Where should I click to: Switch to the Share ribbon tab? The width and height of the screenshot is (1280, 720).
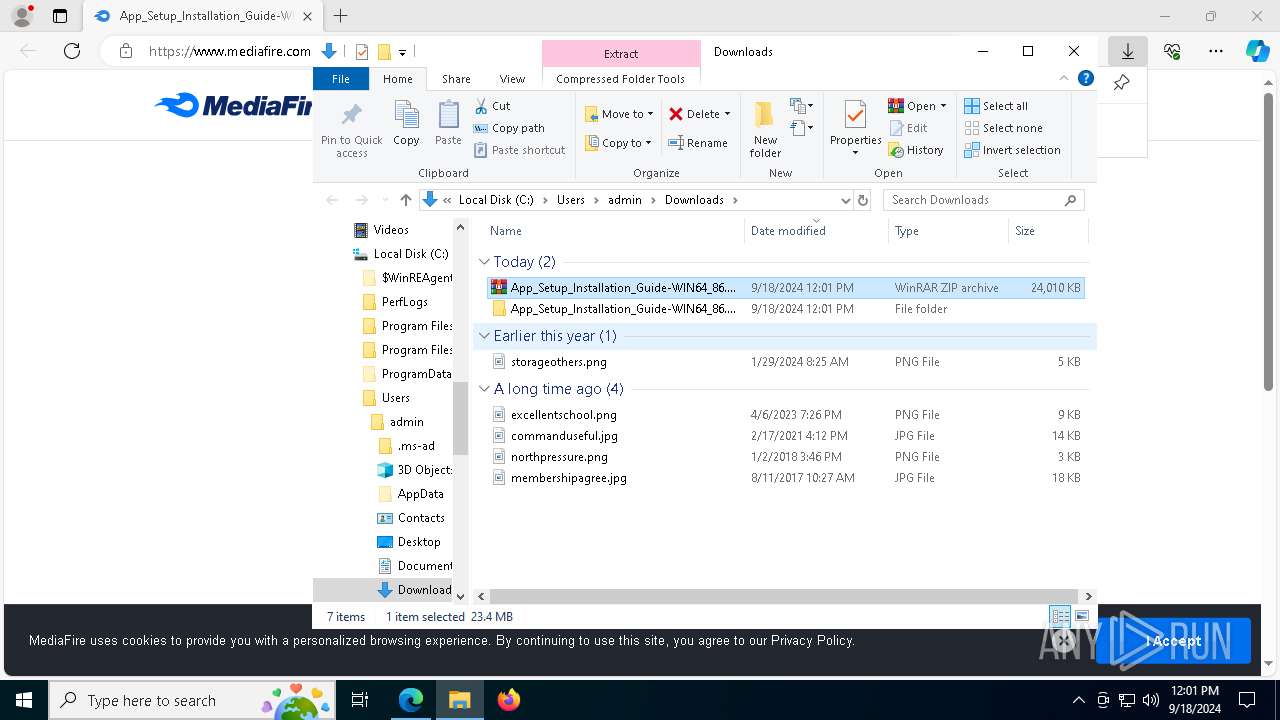tap(456, 79)
